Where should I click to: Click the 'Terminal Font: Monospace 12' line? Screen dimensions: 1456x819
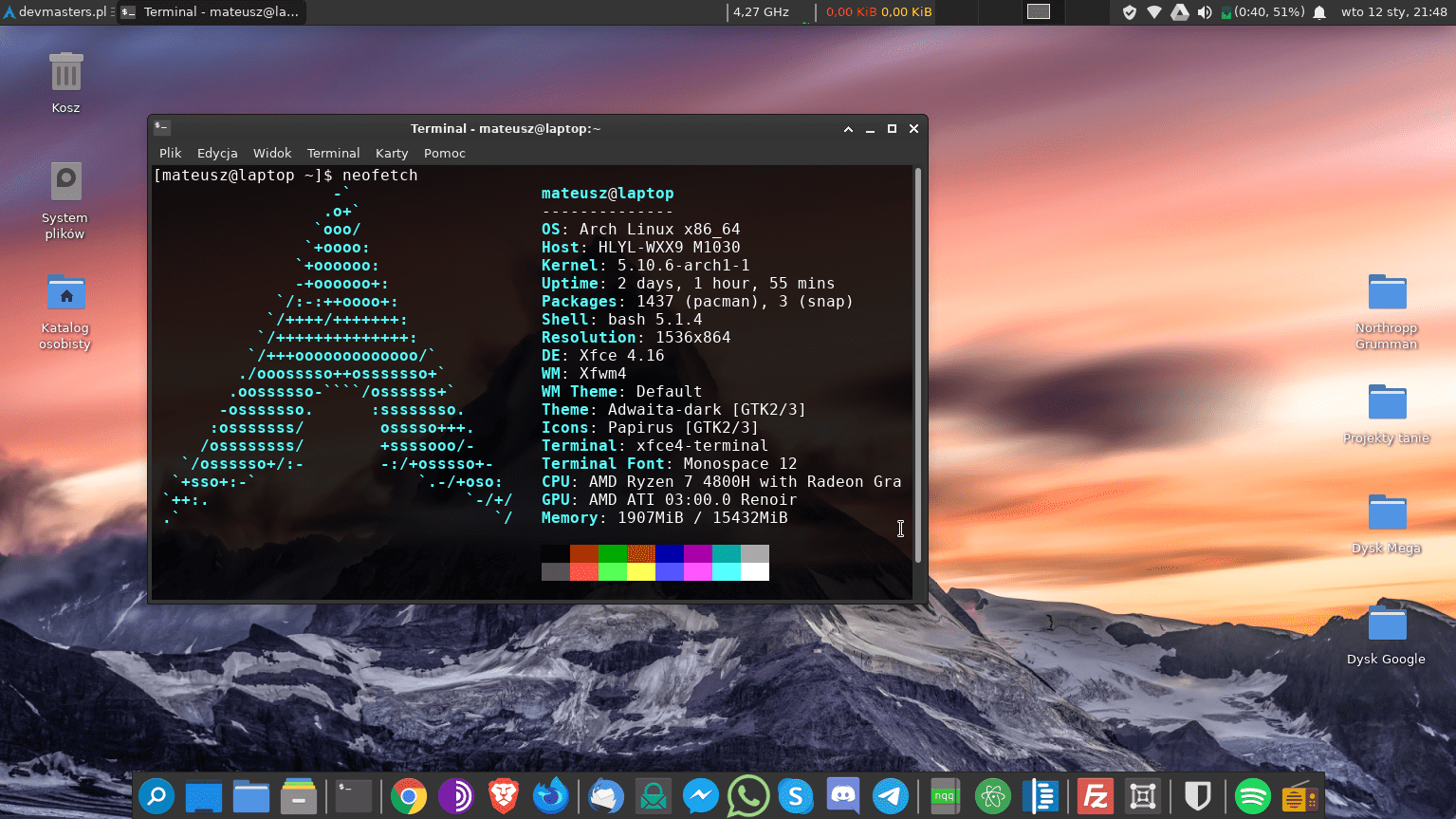tap(670, 463)
